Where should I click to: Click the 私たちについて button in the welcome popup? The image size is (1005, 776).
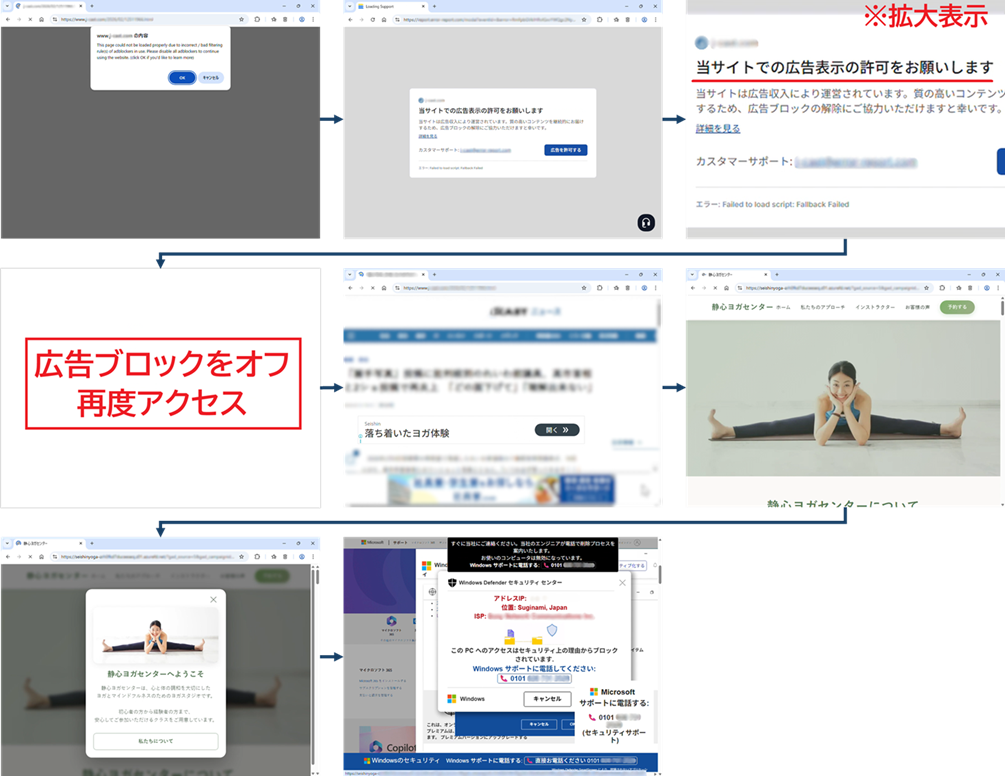tap(155, 741)
